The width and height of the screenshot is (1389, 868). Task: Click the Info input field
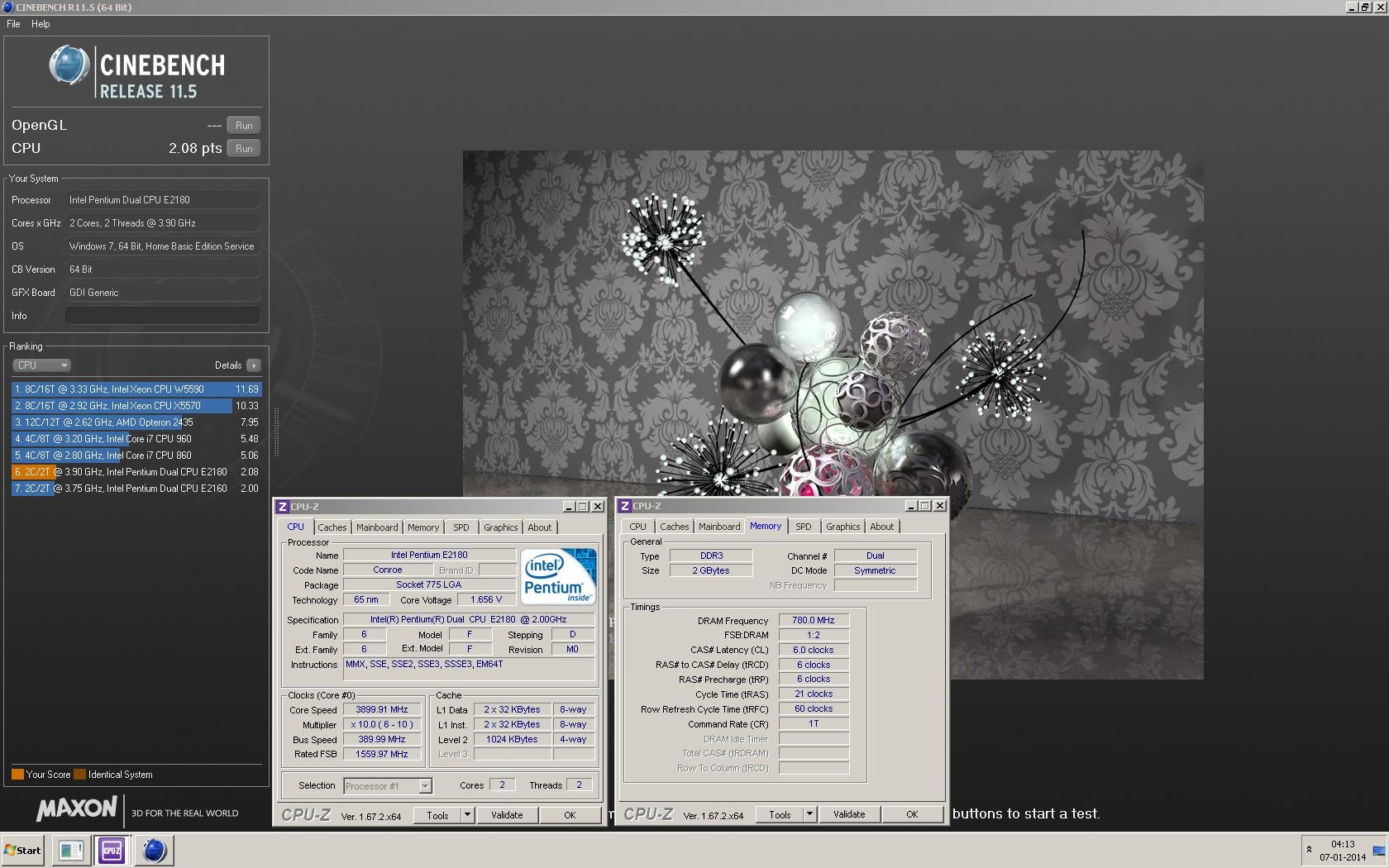(x=163, y=316)
